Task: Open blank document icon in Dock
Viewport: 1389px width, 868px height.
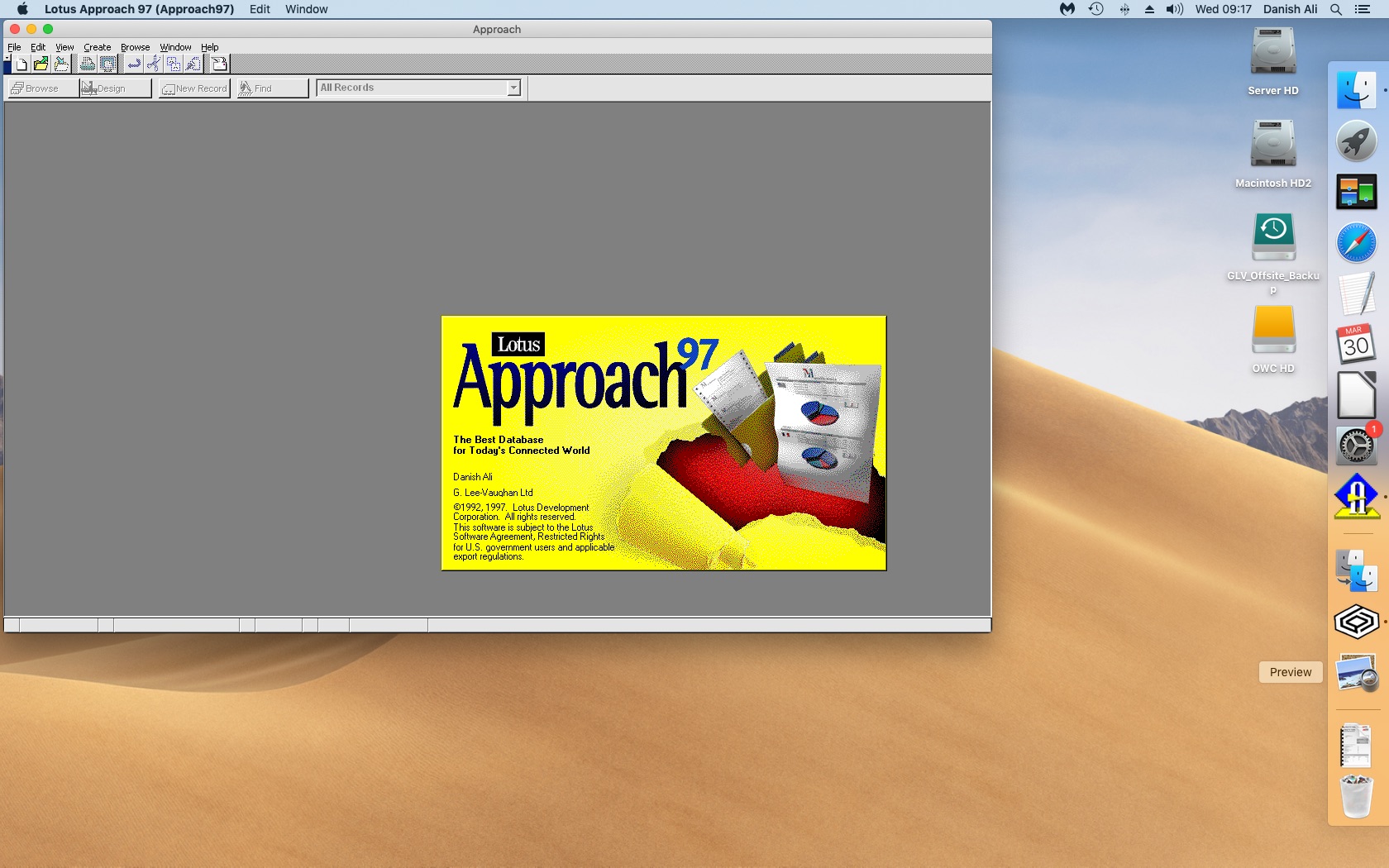Action: tap(1357, 395)
